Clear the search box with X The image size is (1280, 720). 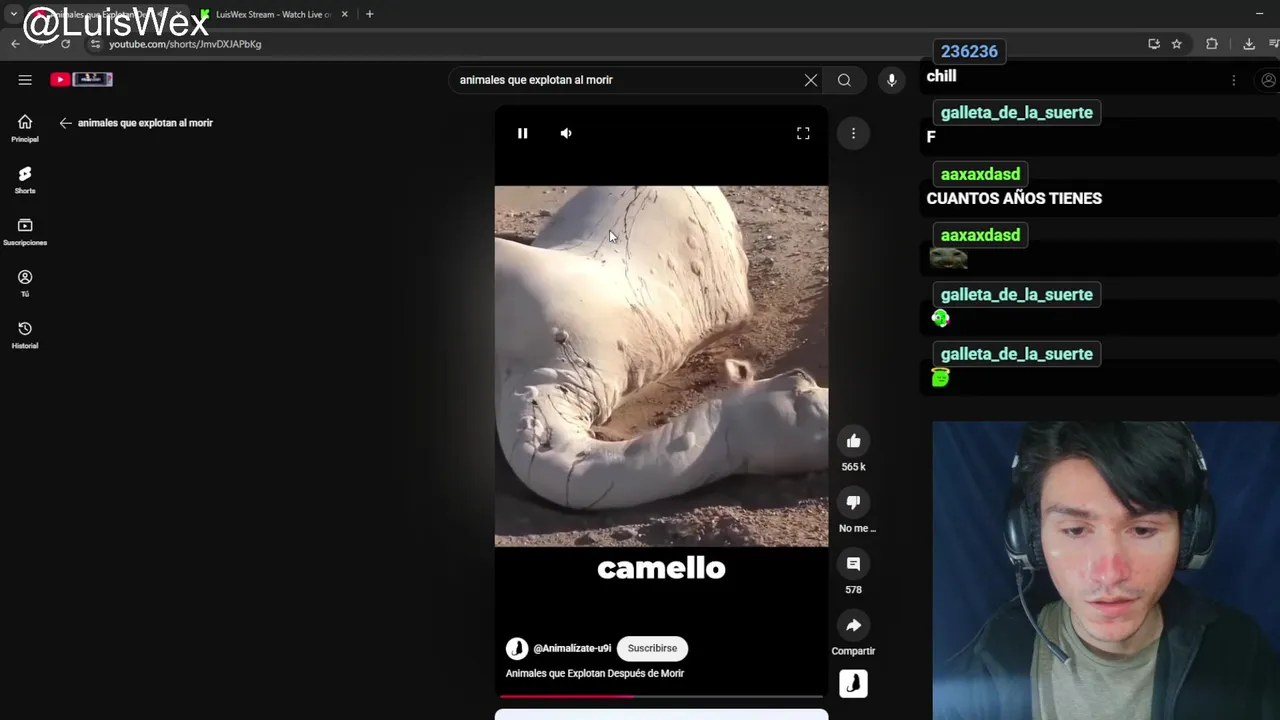pos(811,80)
